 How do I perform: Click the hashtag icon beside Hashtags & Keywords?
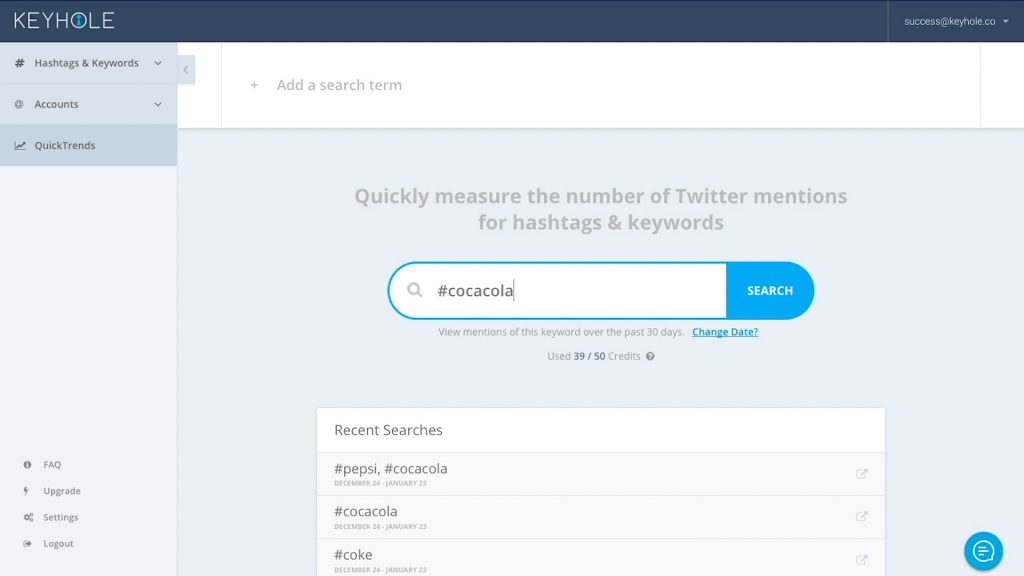tap(20, 63)
